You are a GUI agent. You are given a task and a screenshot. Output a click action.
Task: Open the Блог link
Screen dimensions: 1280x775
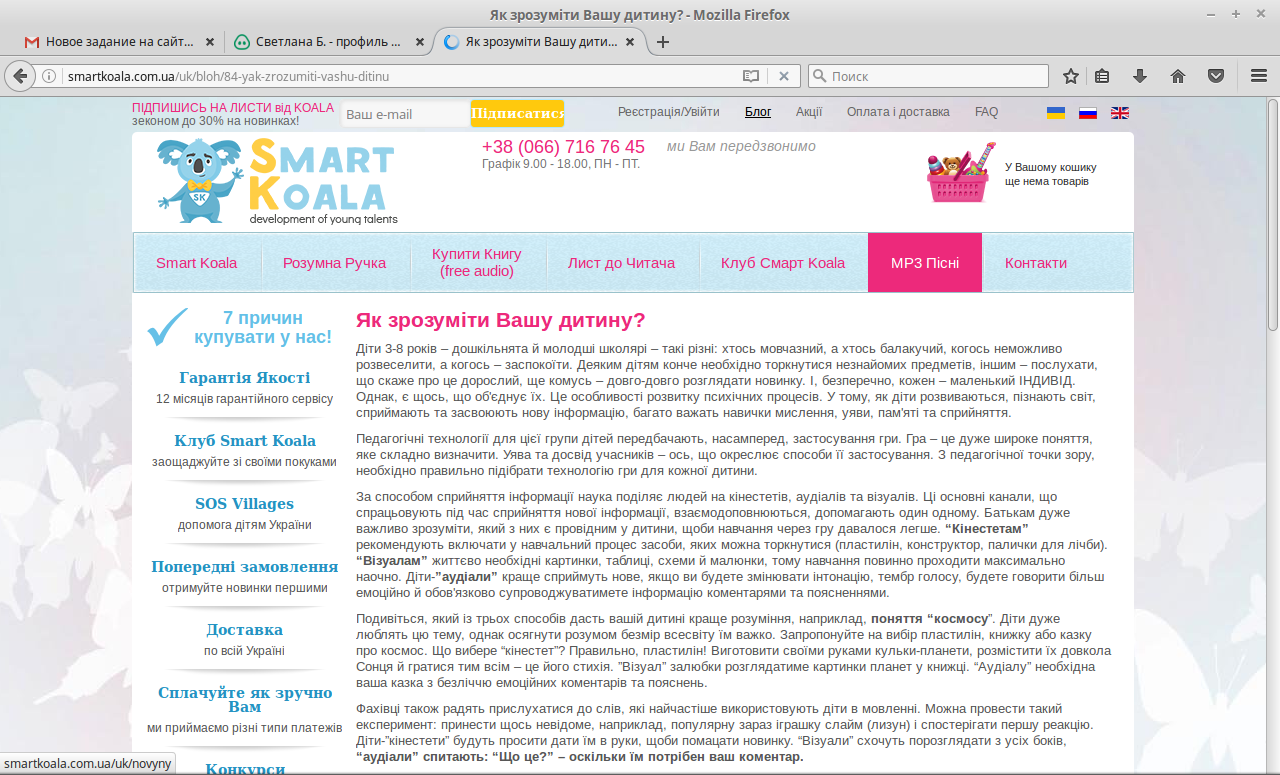pyautogui.click(x=758, y=112)
